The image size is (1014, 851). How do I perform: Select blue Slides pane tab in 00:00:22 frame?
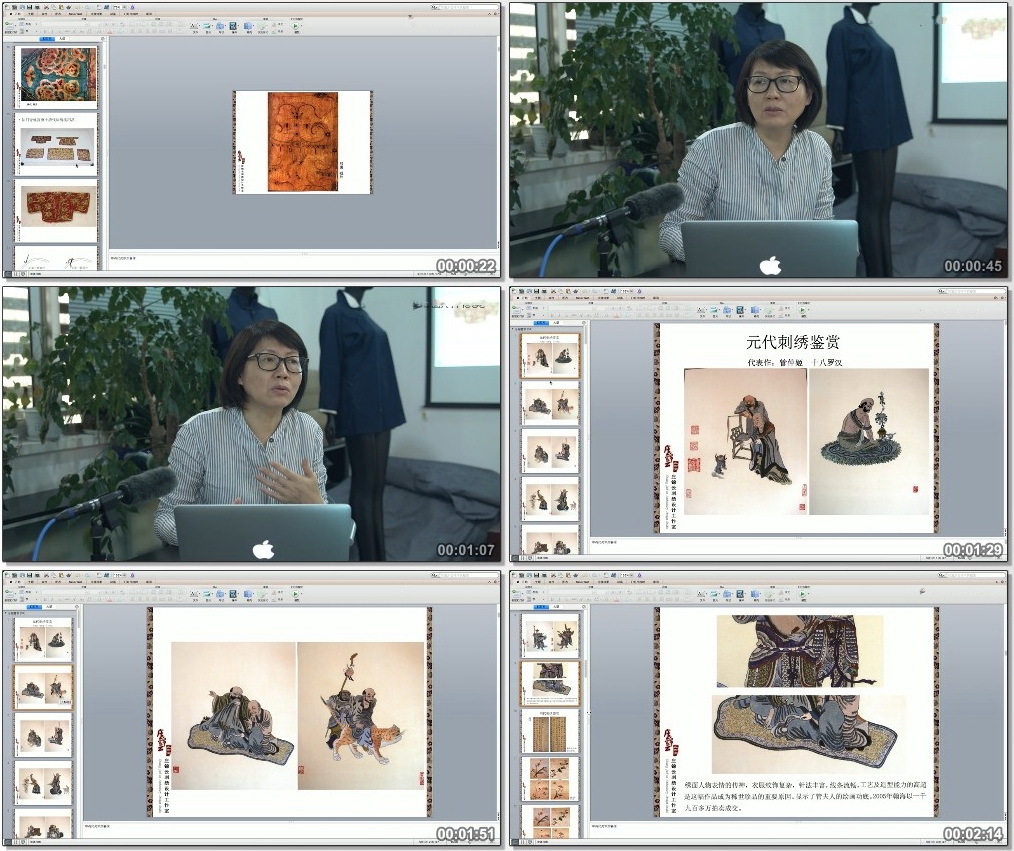(x=47, y=39)
